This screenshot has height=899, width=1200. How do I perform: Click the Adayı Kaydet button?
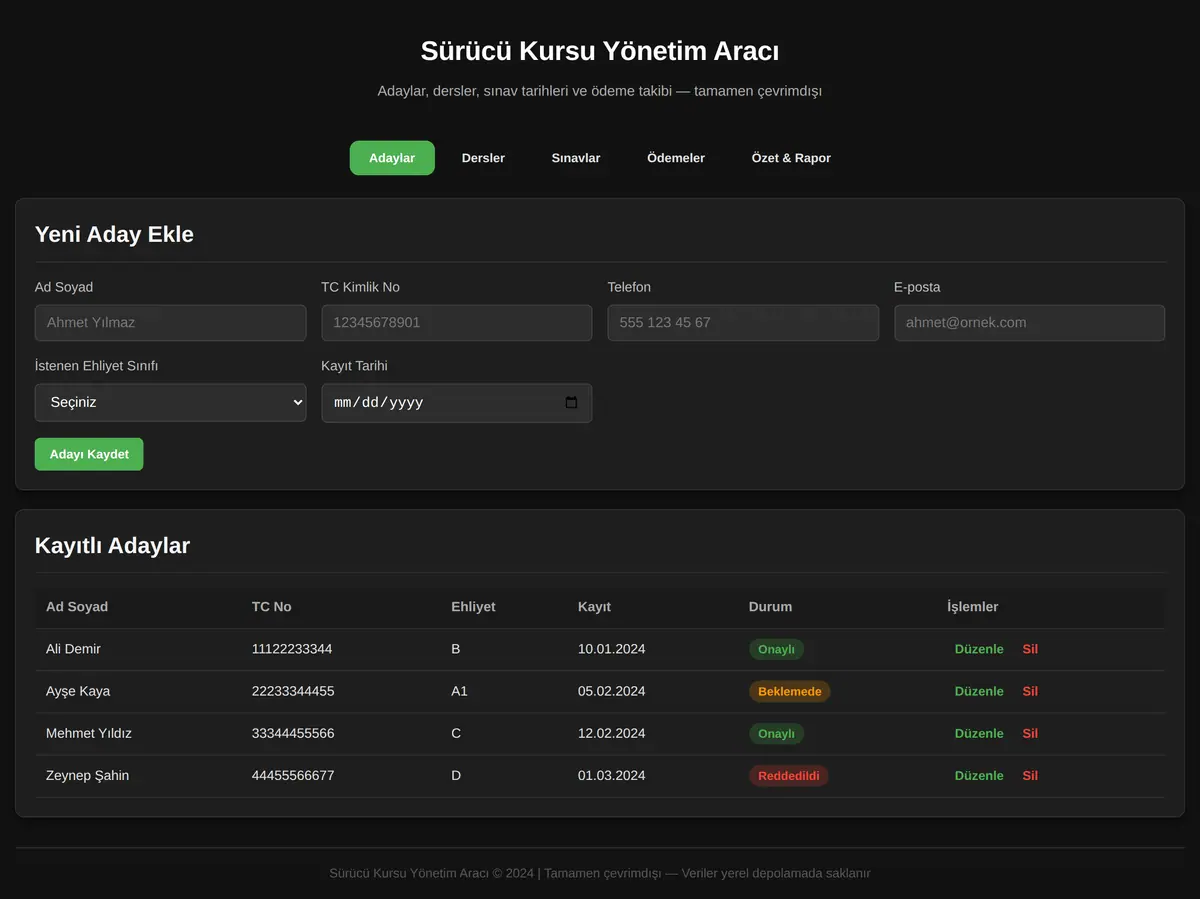click(89, 454)
